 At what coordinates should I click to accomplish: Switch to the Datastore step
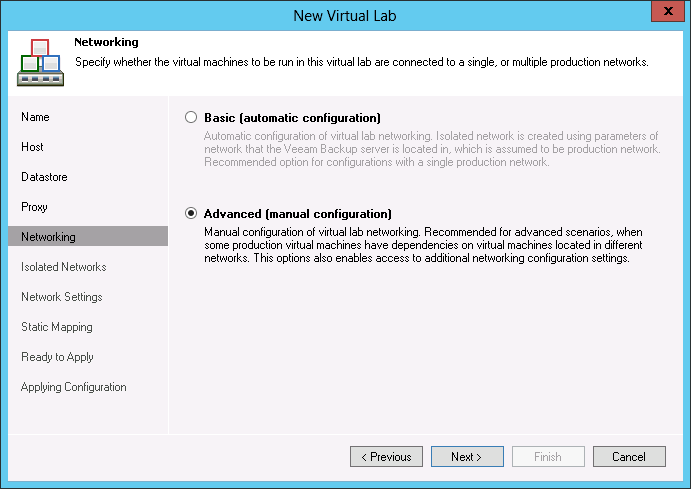pos(42,177)
